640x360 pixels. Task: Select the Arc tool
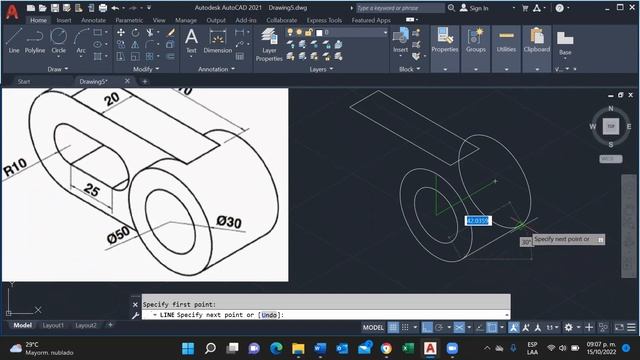81,40
